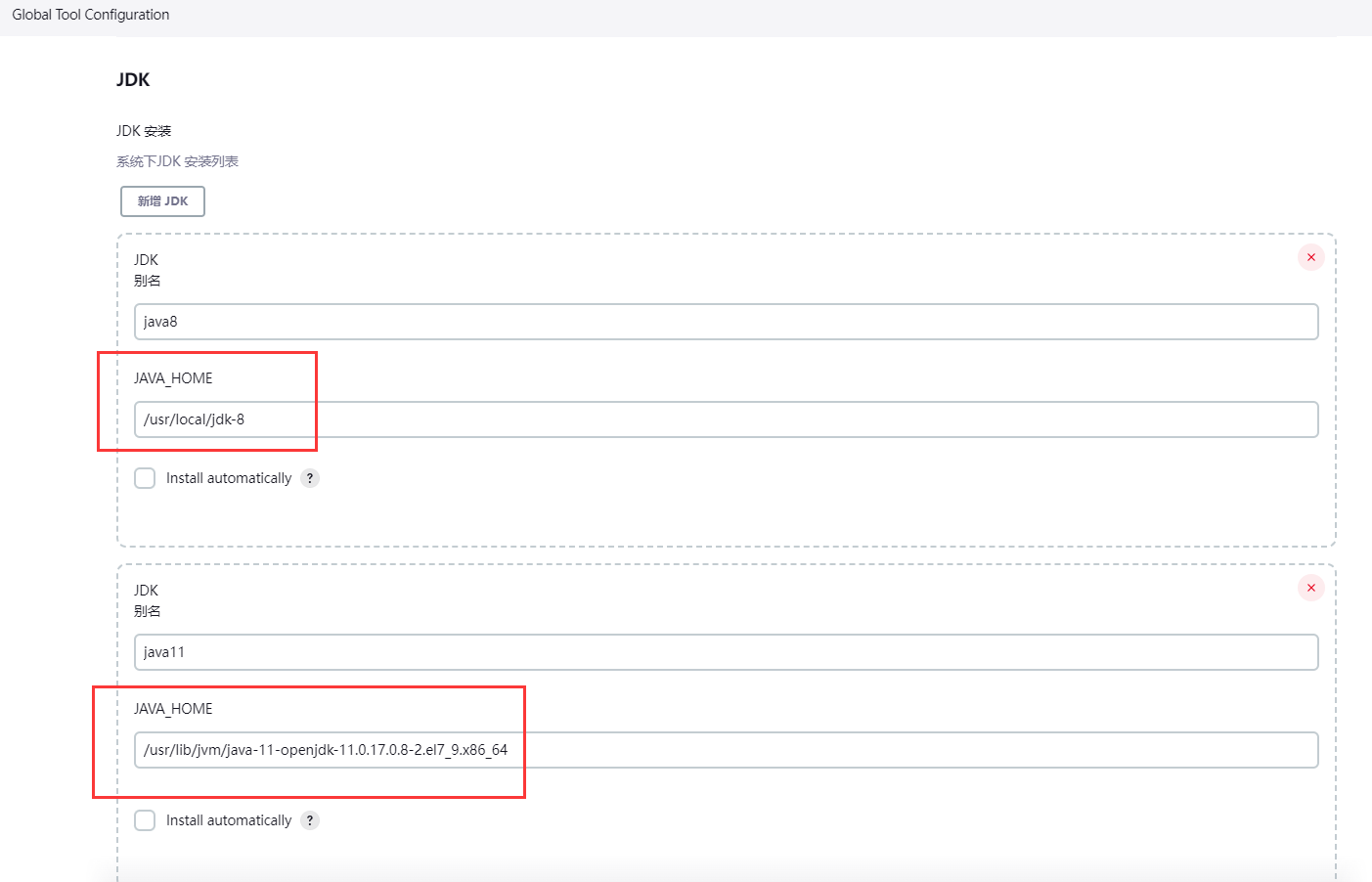Click the java11 Install automatically label text

(x=229, y=820)
